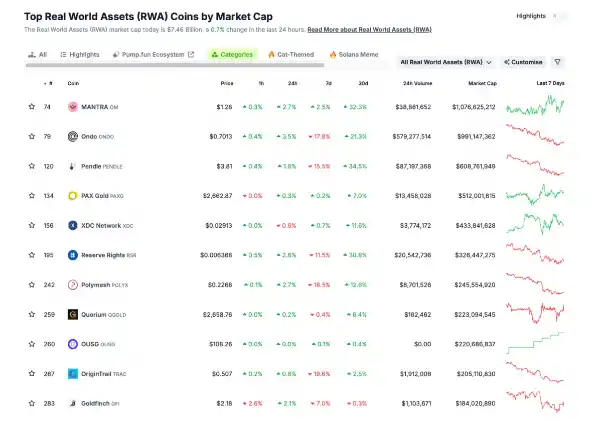Star the Quorium row

[x=32, y=314]
